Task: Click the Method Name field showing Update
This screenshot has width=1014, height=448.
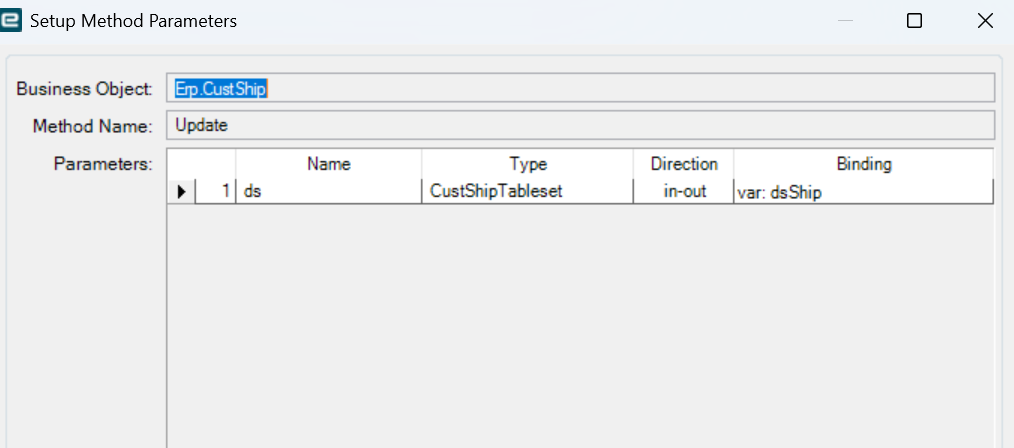Action: click(580, 125)
